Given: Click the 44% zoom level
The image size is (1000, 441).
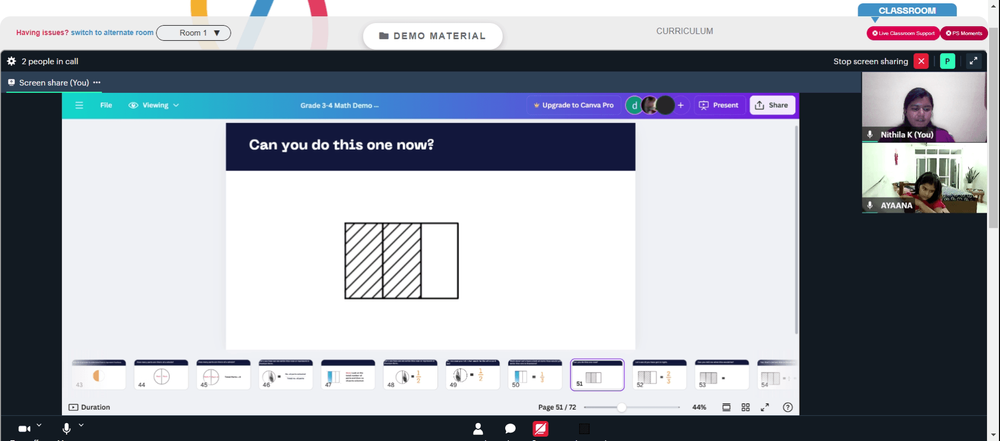Looking at the screenshot, I should pos(699,407).
